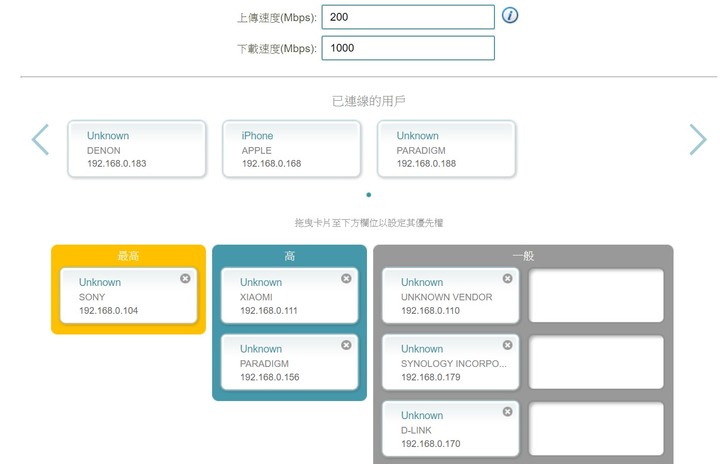
Task: Select the PARADIGM card 192.168.0.188
Action: tap(446, 149)
